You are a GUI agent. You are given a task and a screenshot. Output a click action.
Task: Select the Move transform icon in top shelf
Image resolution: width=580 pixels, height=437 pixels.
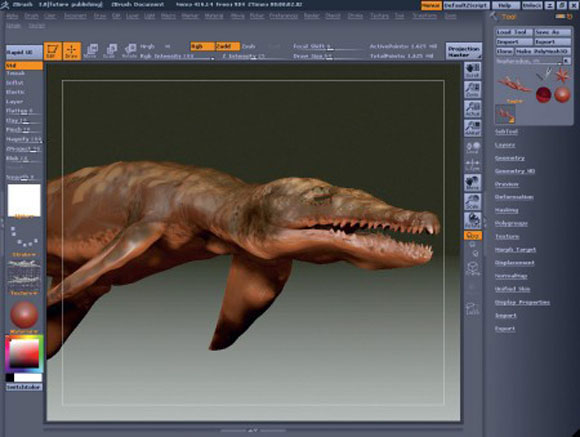click(x=90, y=51)
